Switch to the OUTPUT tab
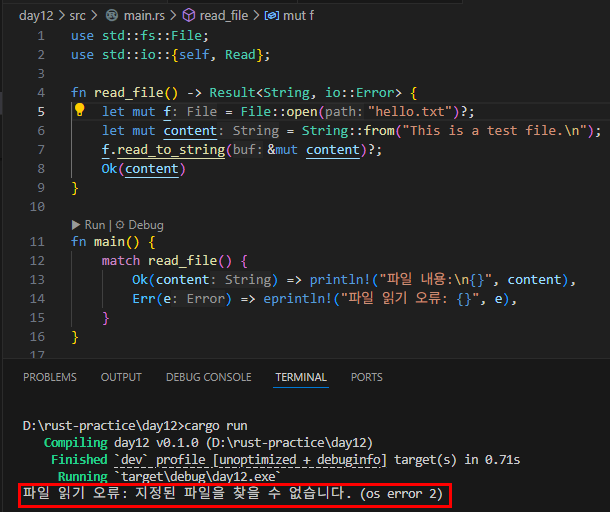The width and height of the screenshot is (610, 512). point(121,377)
